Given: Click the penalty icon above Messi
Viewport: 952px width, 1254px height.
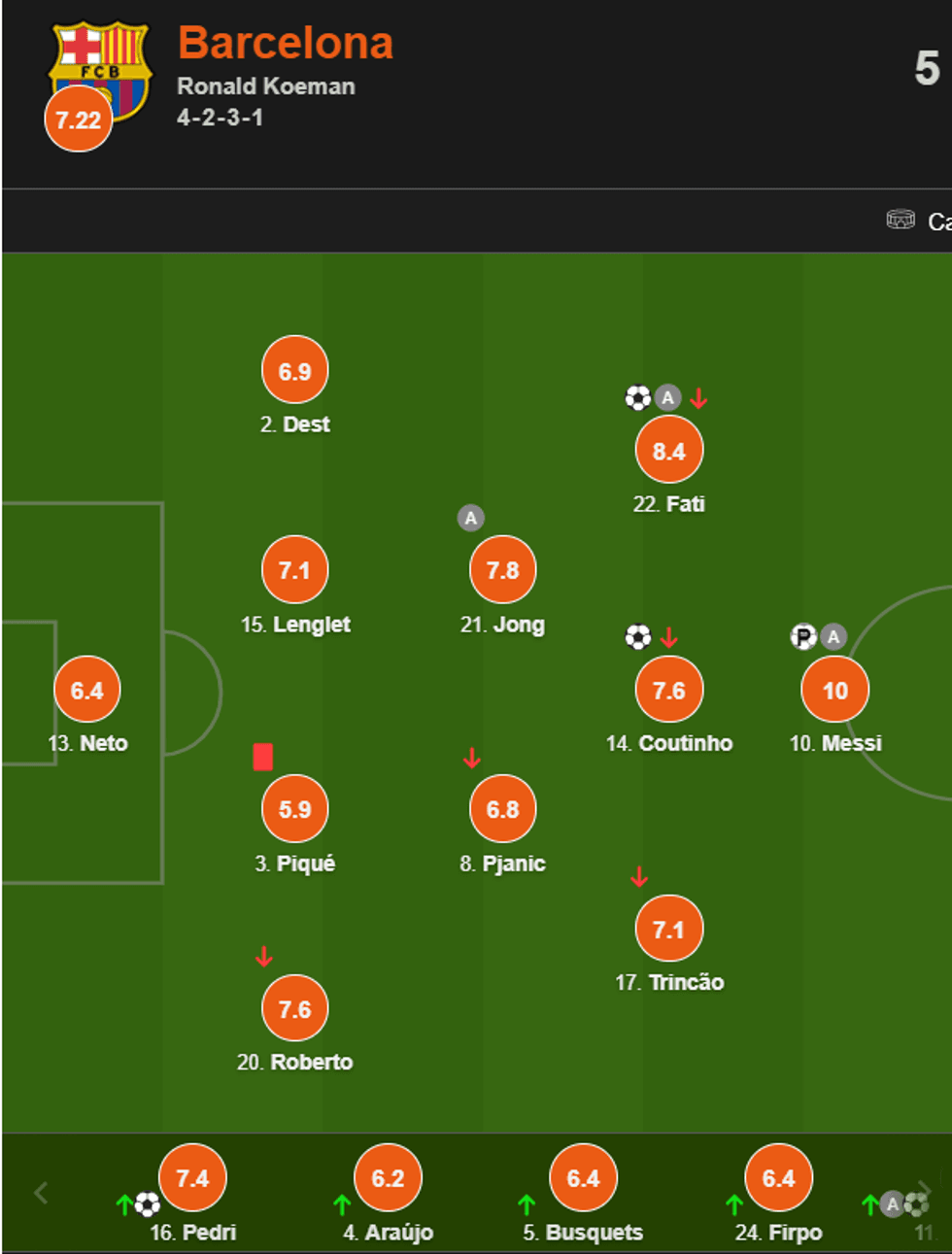Looking at the screenshot, I should (x=803, y=637).
